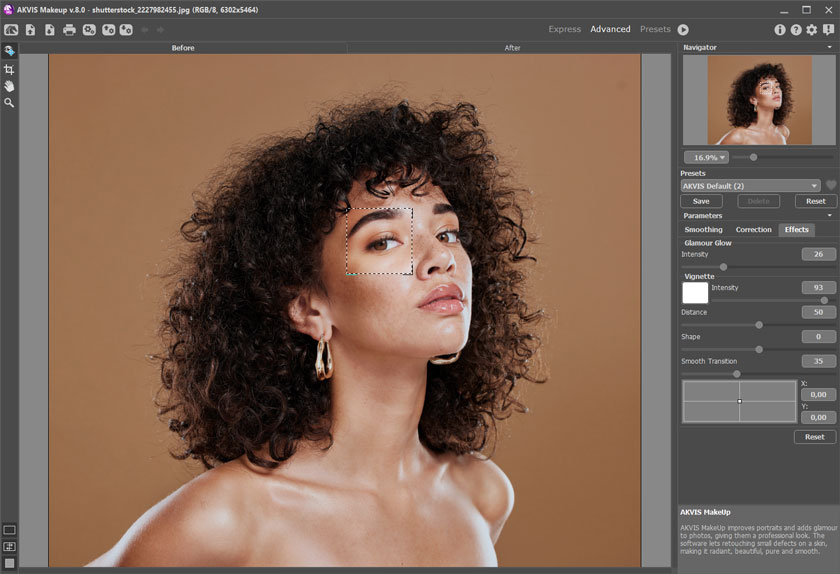Adjust Vignette Distance slider

click(758, 325)
